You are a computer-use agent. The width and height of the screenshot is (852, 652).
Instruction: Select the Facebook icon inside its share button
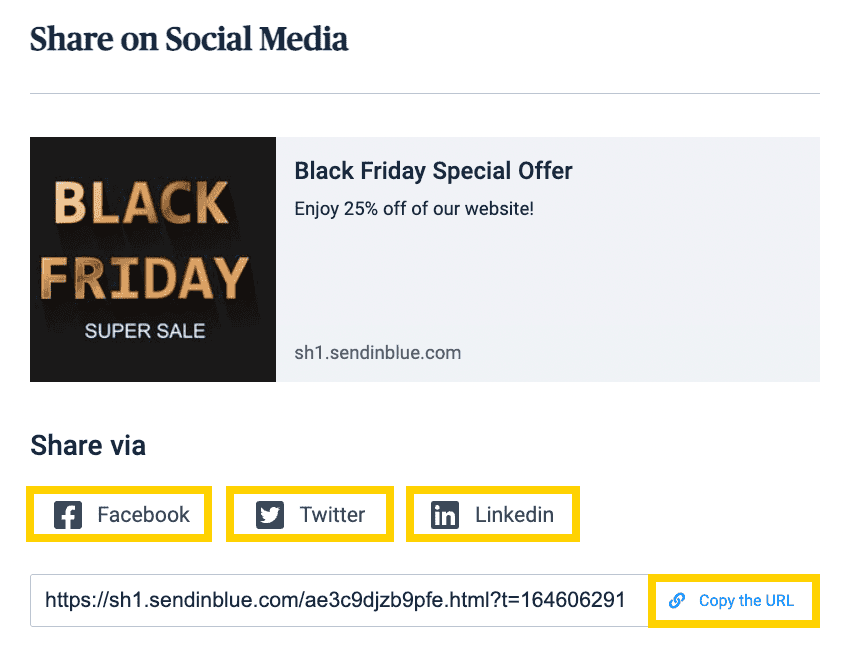point(67,514)
